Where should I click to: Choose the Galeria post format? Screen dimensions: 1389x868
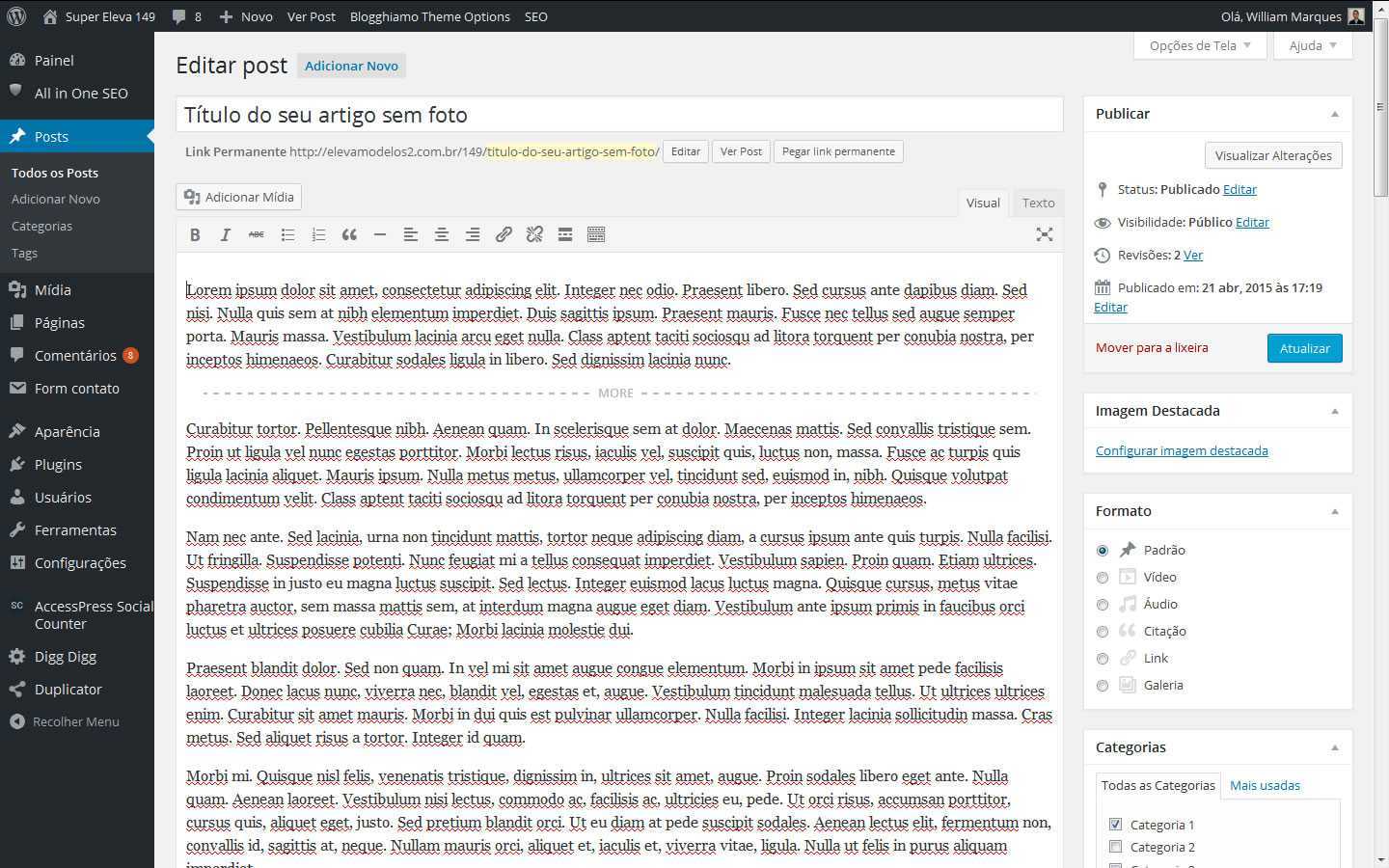(x=1103, y=686)
